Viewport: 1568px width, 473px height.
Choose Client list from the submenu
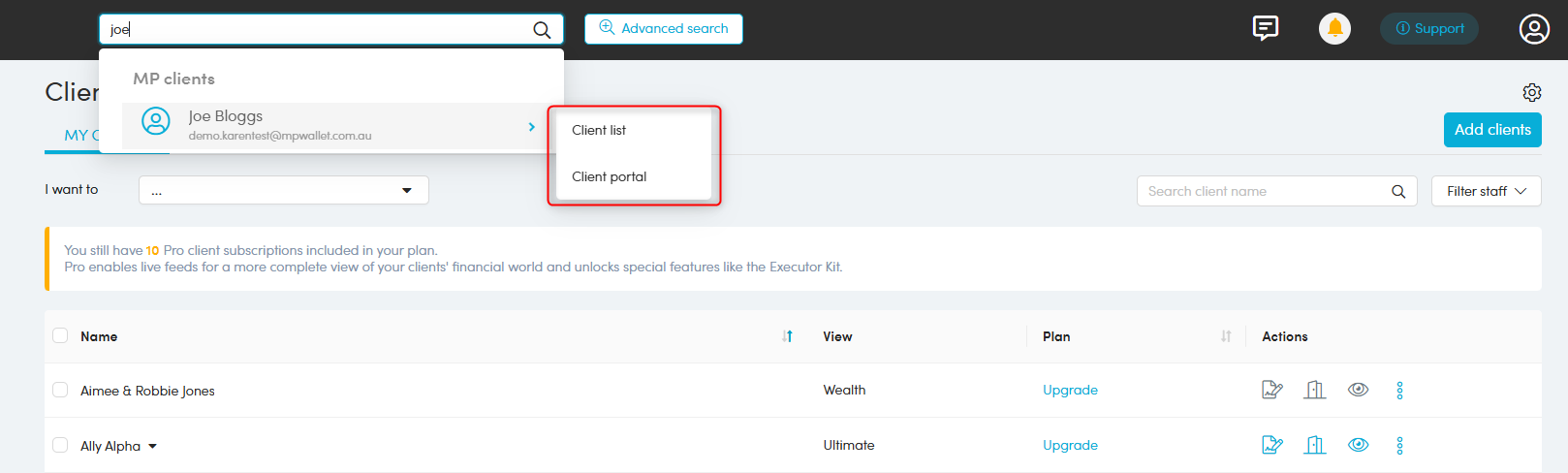[599, 130]
